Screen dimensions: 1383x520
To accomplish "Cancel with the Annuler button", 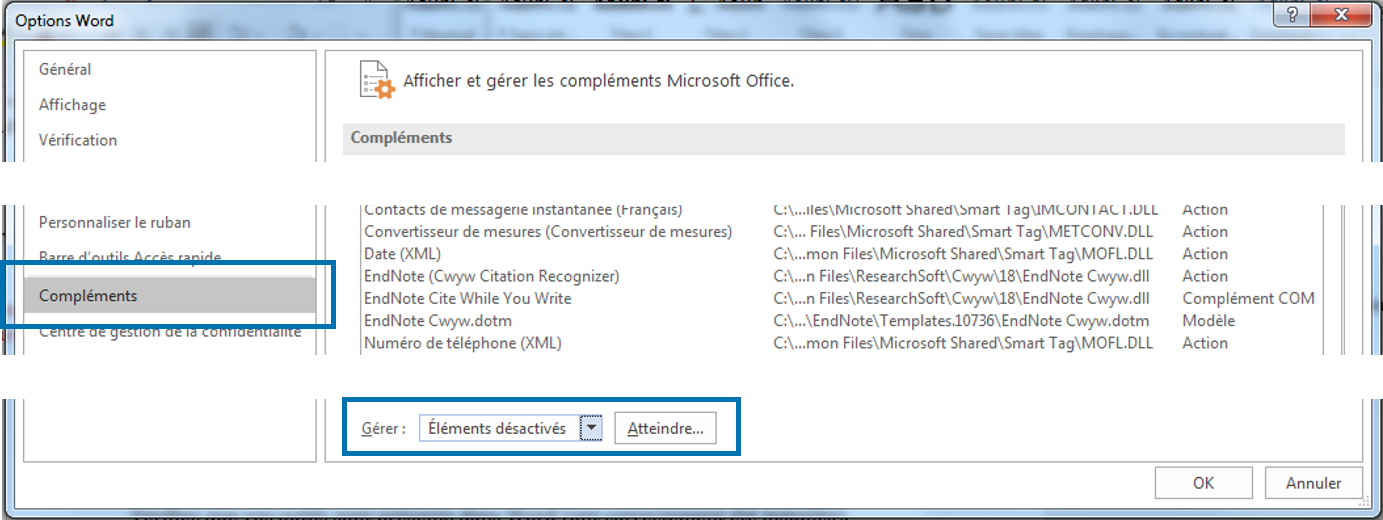I will click(x=1313, y=483).
